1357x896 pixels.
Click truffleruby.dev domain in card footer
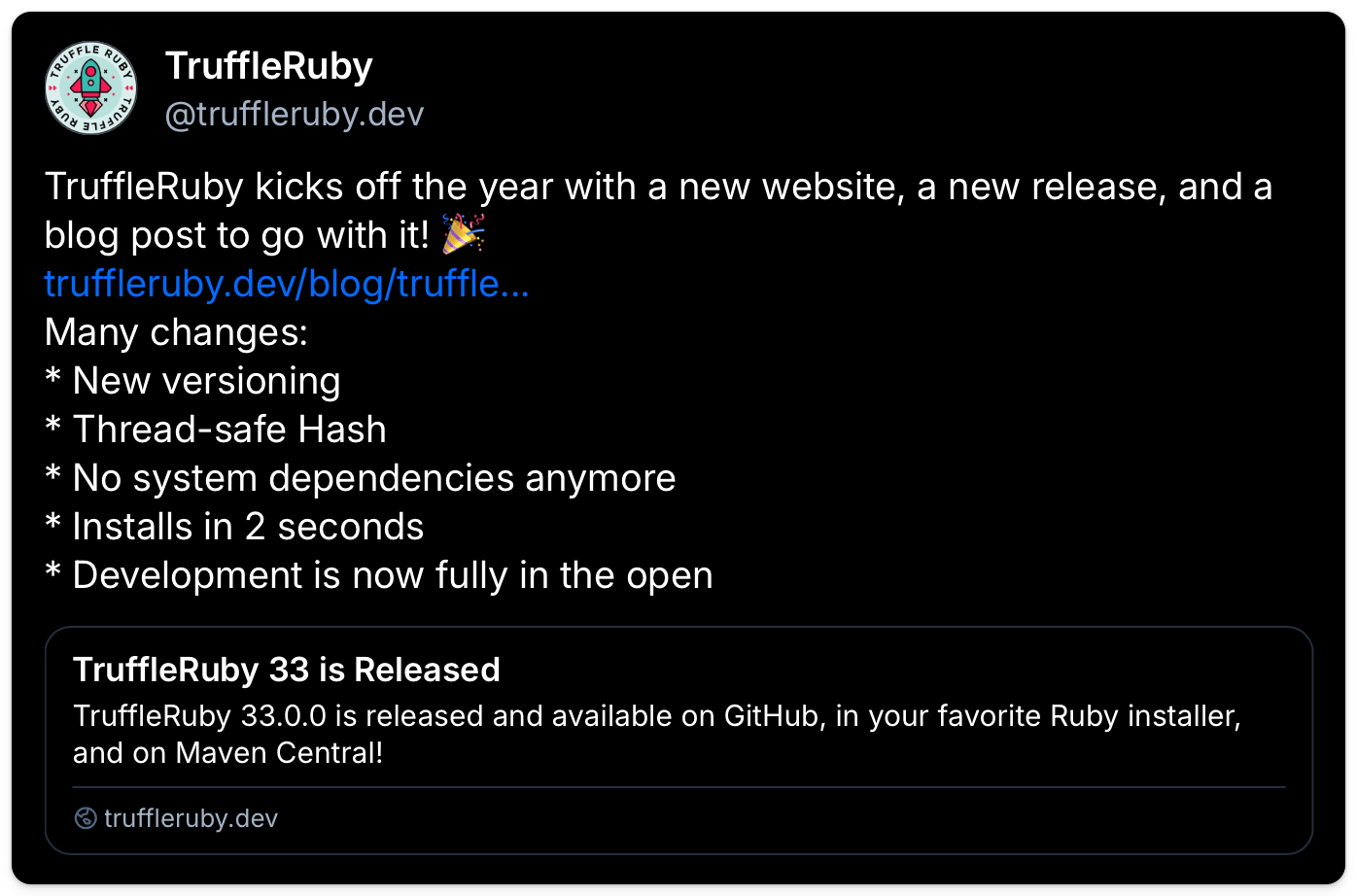click(191, 818)
